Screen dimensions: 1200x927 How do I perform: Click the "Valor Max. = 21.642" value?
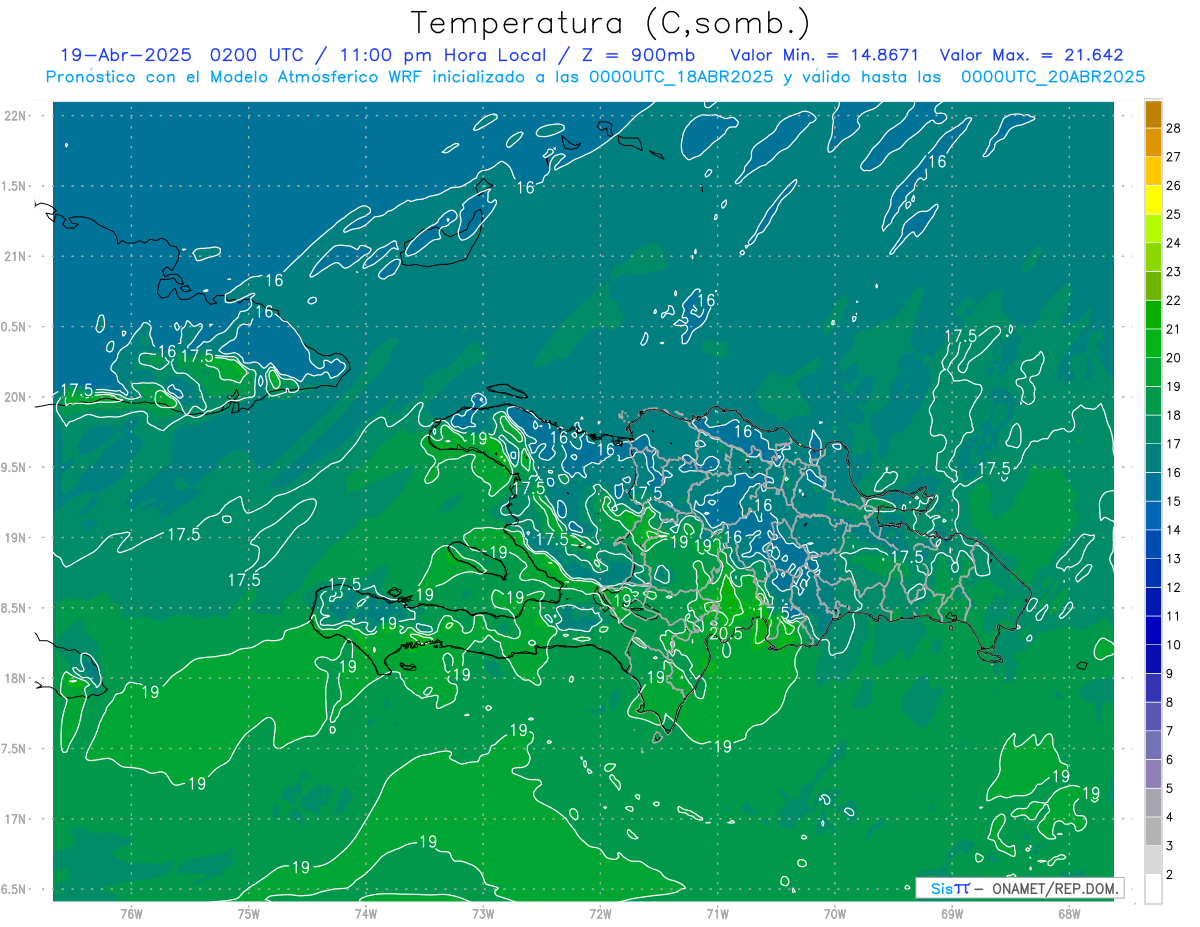(x=1031, y=55)
